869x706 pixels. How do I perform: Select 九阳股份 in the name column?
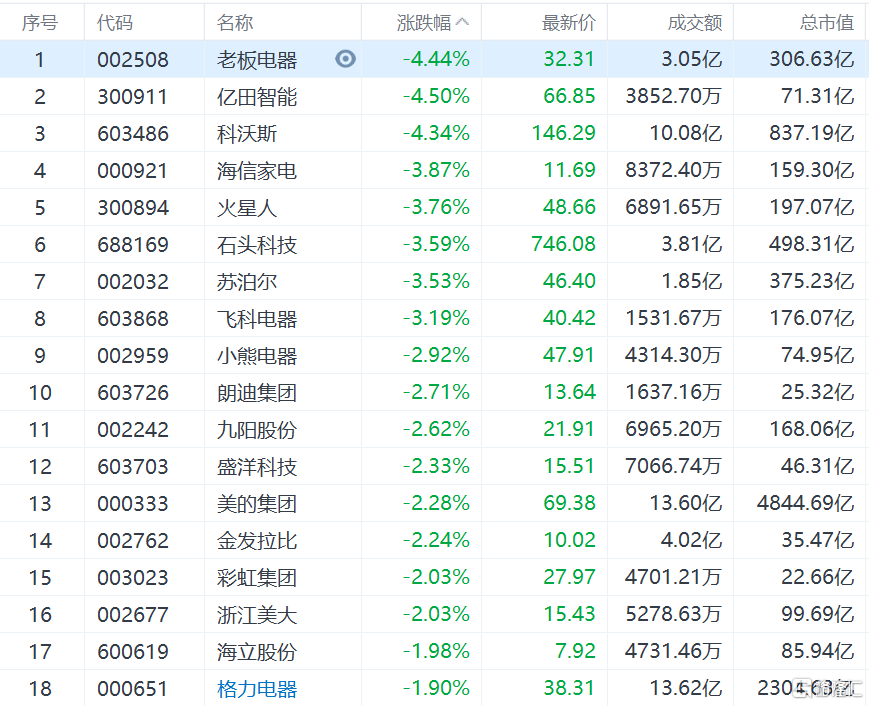(257, 429)
